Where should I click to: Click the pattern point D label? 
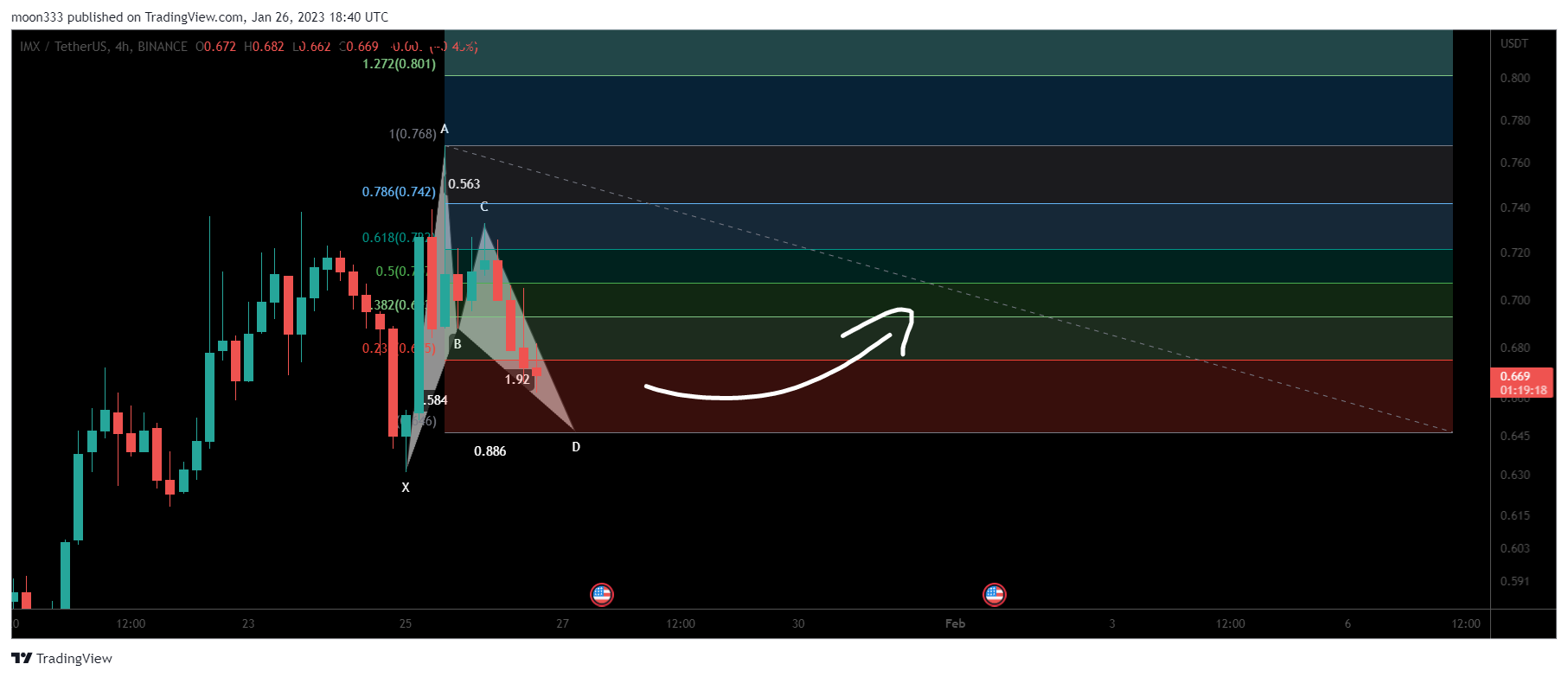(576, 447)
